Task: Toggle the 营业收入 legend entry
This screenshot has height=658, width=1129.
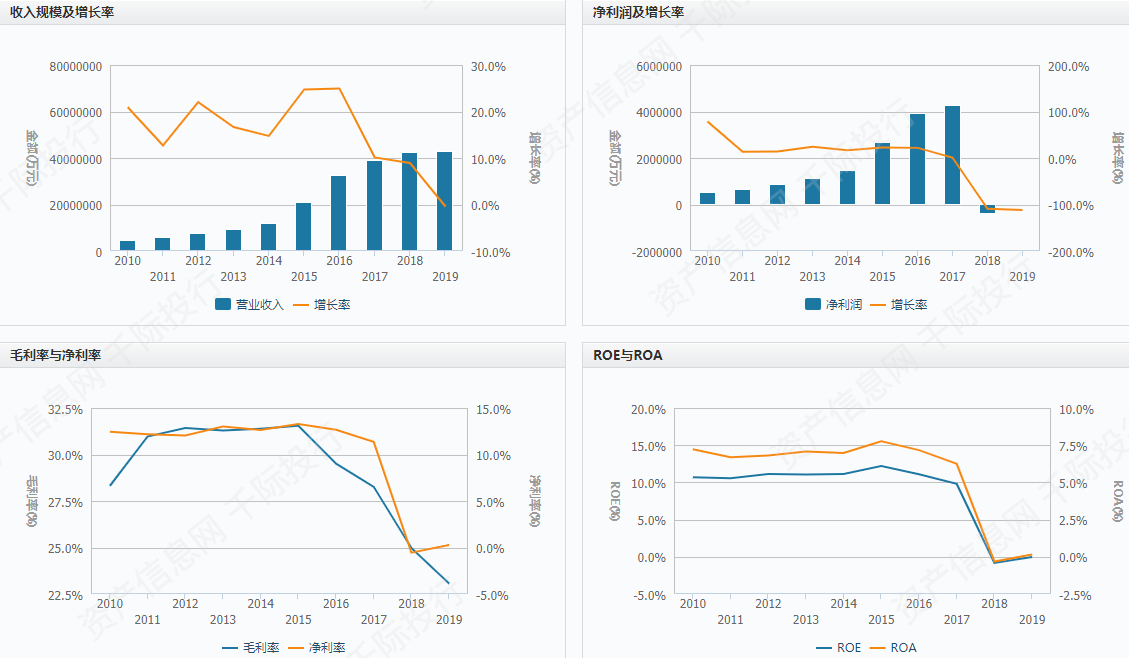Action: [x=249, y=305]
